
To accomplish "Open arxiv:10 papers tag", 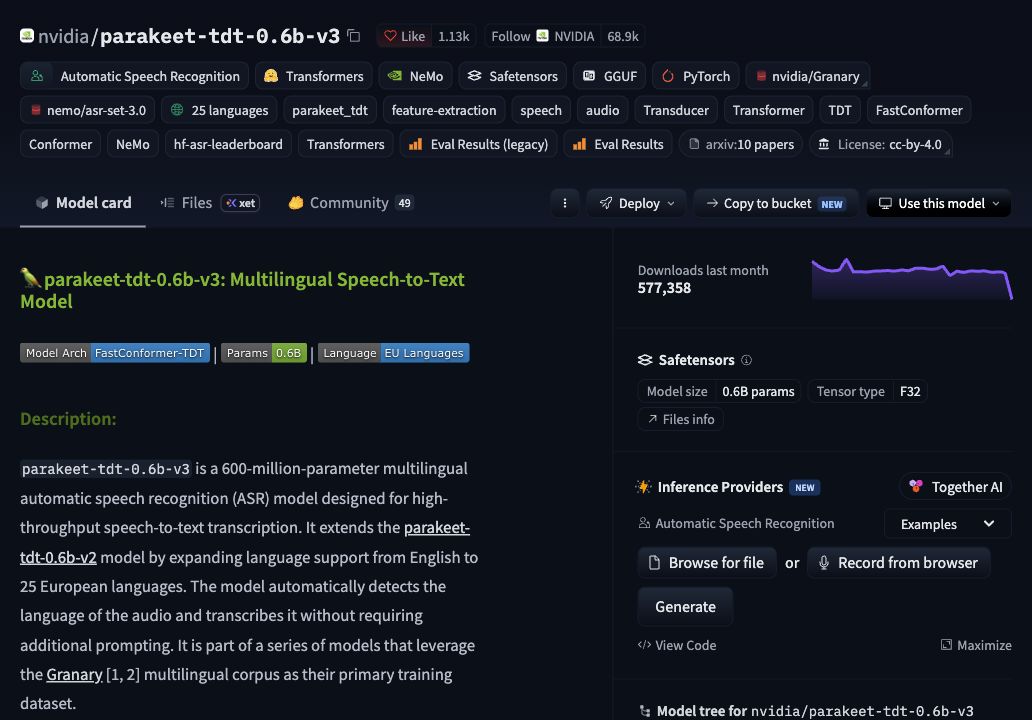I will point(740,145).
